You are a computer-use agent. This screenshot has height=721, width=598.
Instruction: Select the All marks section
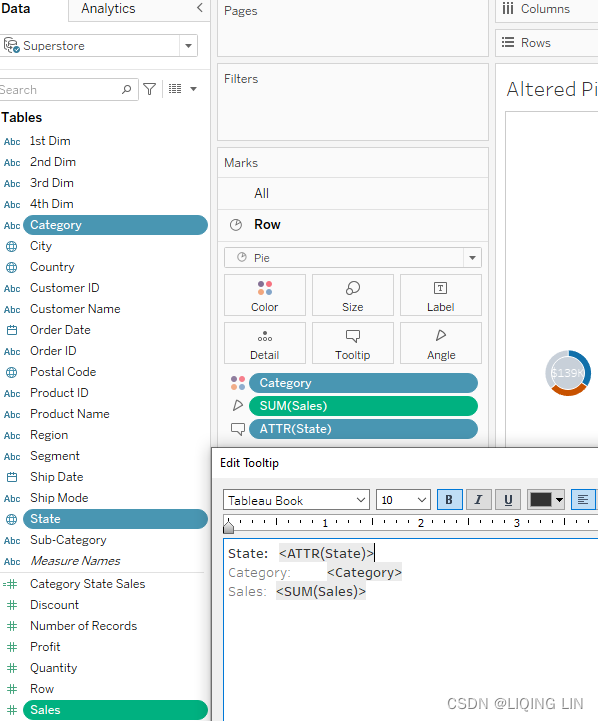pyautogui.click(x=353, y=194)
